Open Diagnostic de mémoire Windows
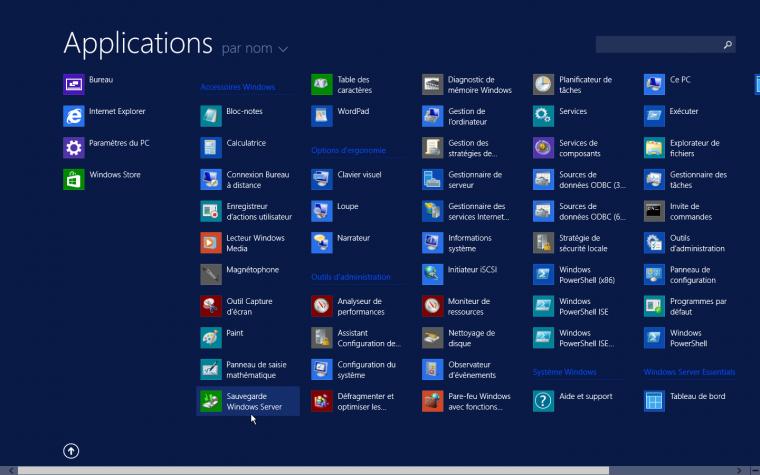 click(432, 84)
